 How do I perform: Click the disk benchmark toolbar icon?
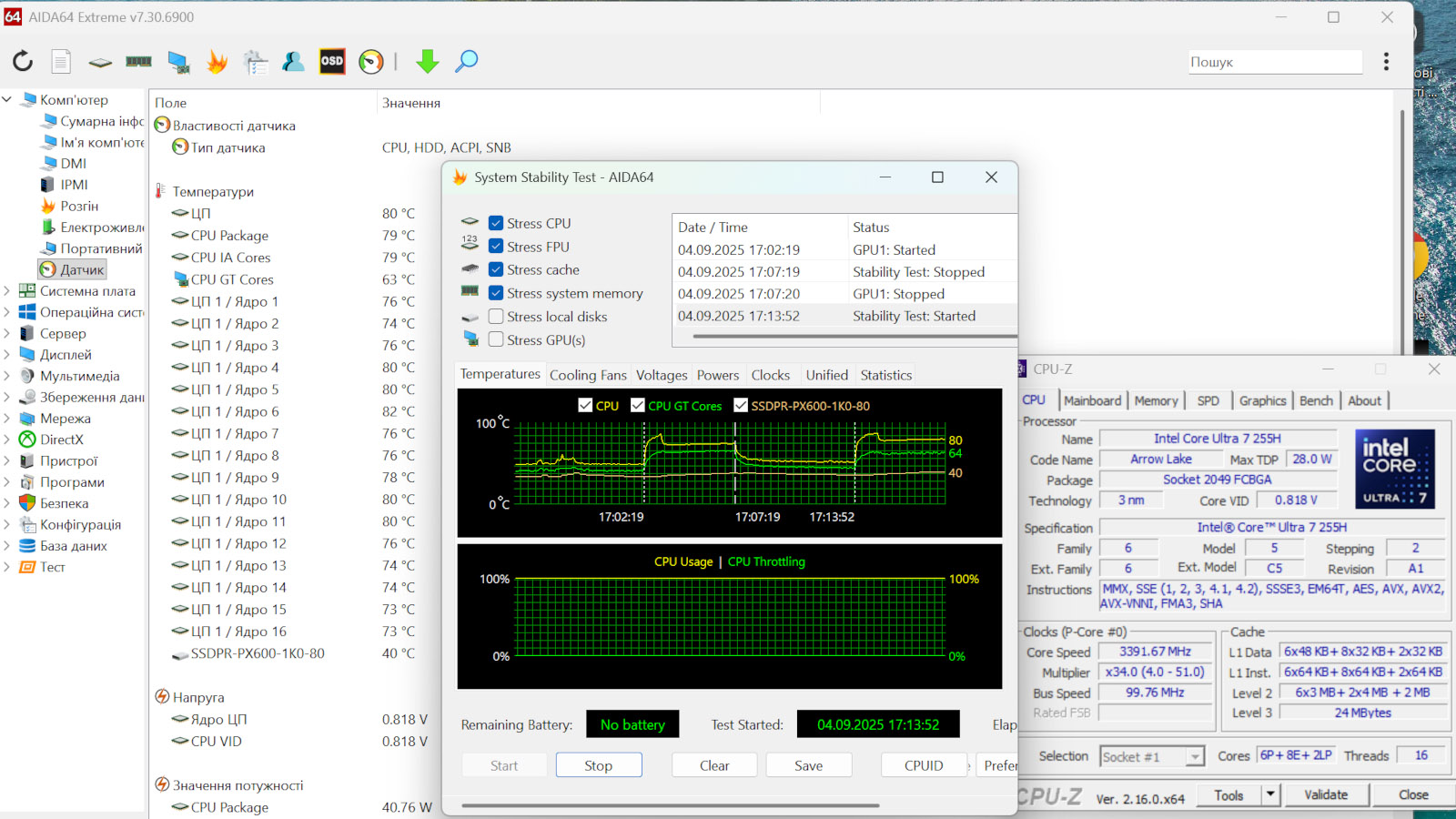click(100, 62)
